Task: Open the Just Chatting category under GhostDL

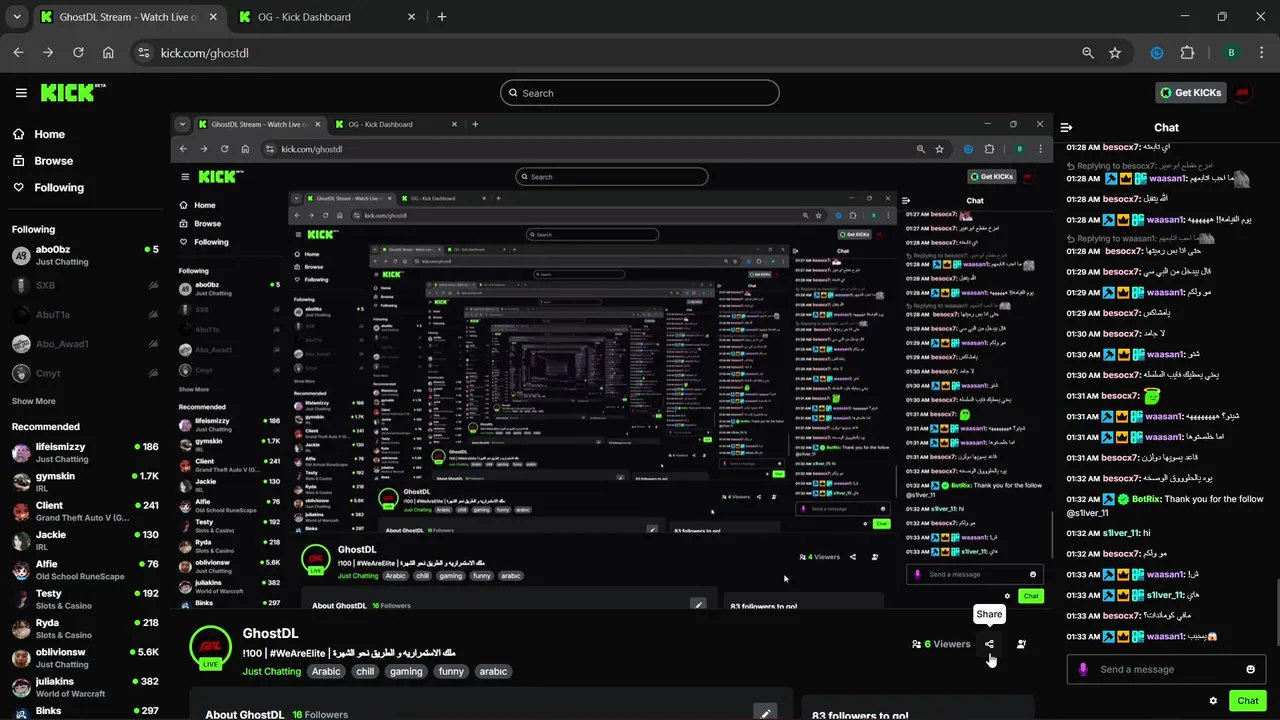Action: coord(271,672)
